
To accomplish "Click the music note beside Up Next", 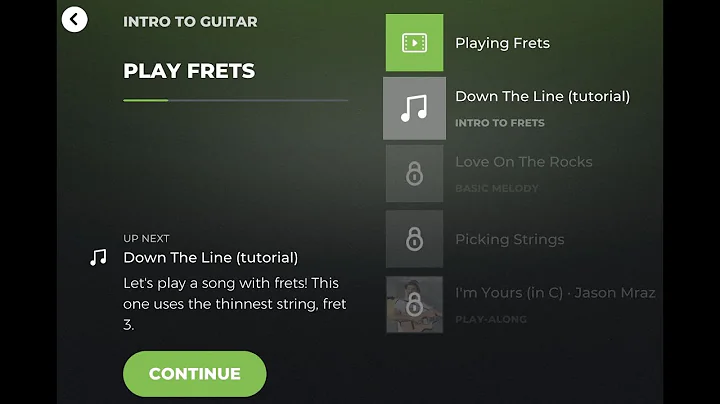I will click(98, 257).
